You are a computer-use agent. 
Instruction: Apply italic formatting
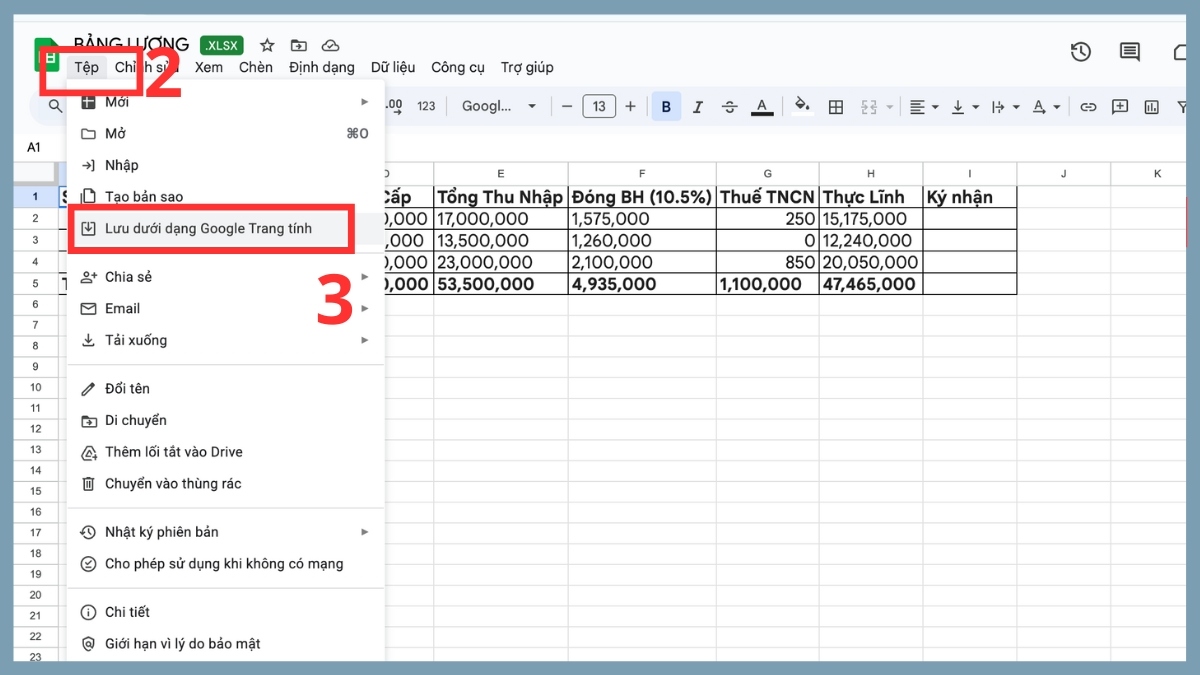pyautogui.click(x=698, y=106)
